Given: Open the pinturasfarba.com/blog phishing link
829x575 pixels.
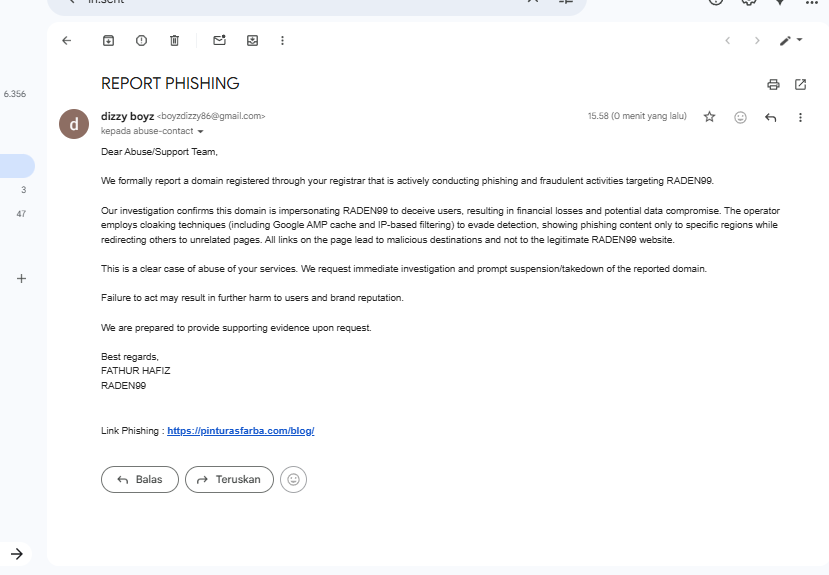Looking at the screenshot, I should pos(241,431).
